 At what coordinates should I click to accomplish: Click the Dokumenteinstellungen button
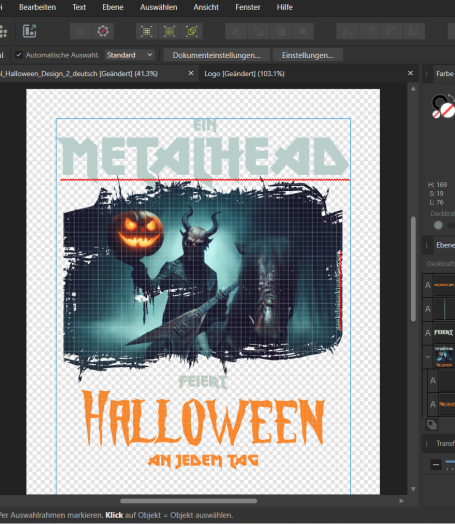[216, 55]
